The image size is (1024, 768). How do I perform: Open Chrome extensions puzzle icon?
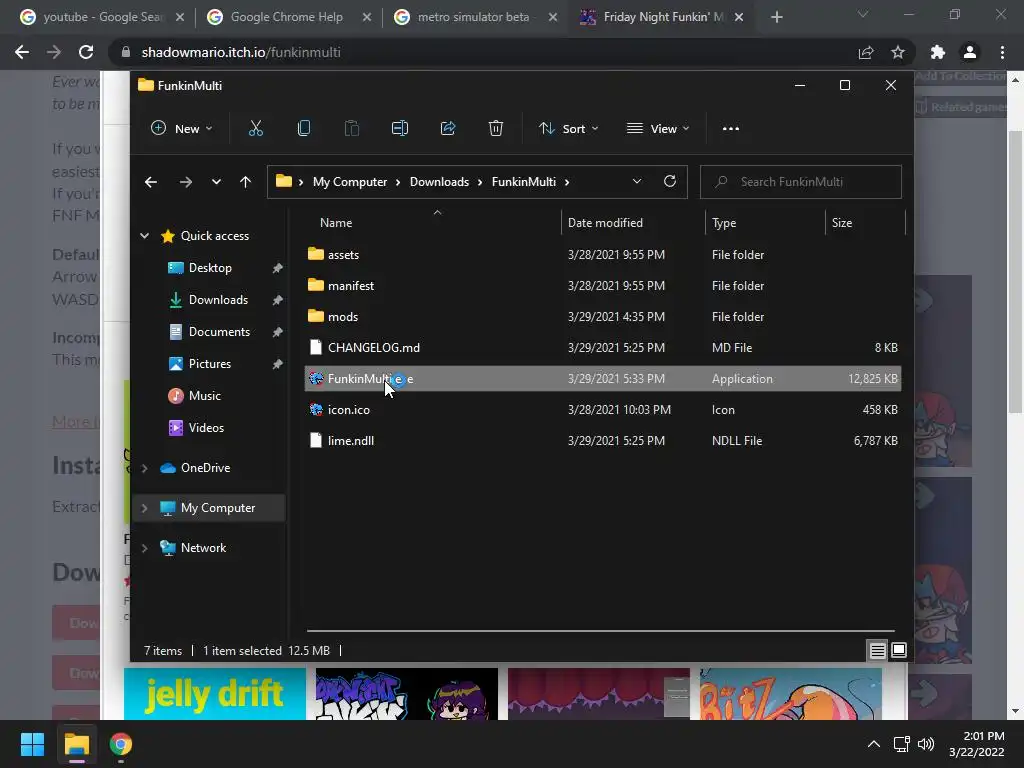point(938,52)
